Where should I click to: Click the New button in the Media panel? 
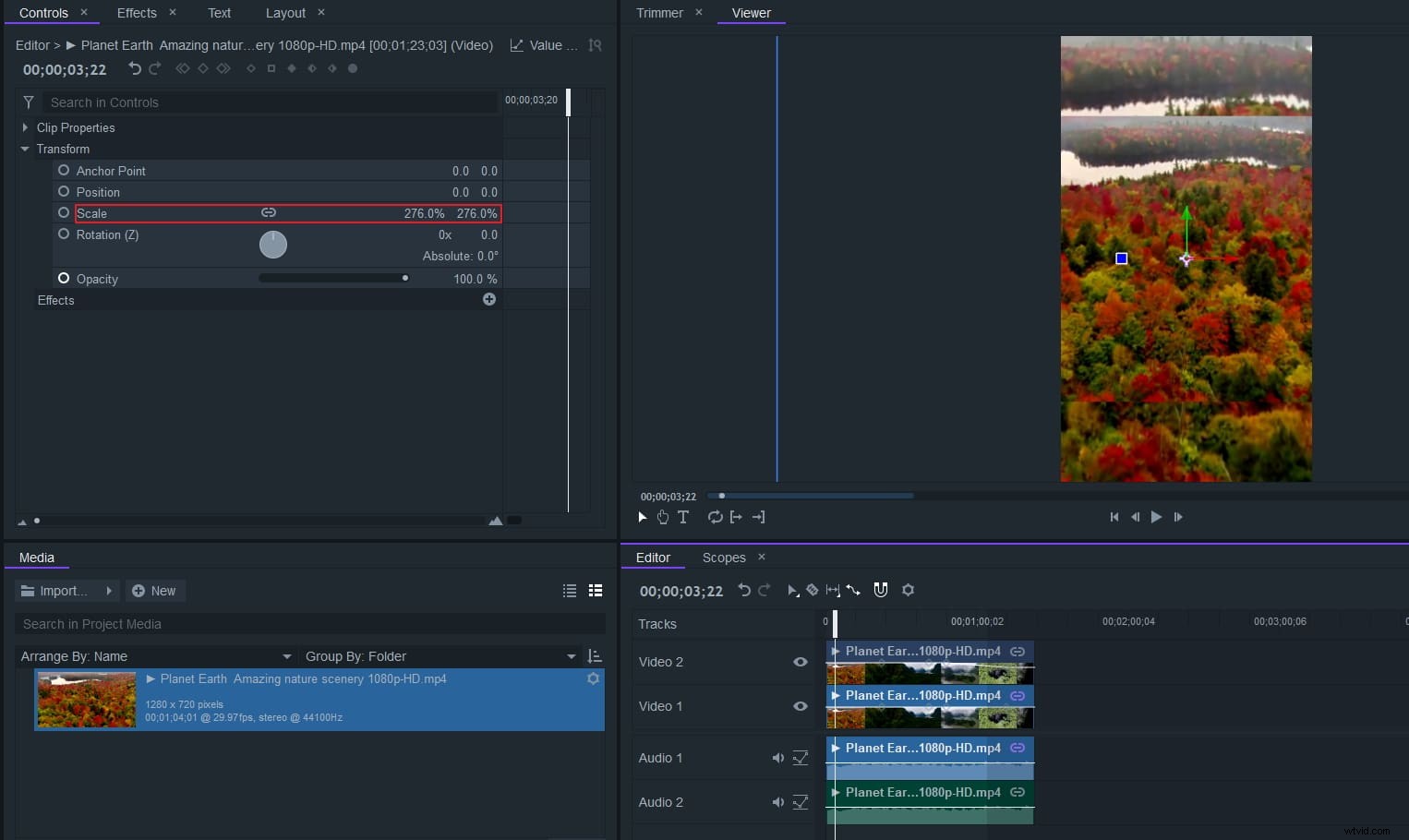click(x=155, y=591)
